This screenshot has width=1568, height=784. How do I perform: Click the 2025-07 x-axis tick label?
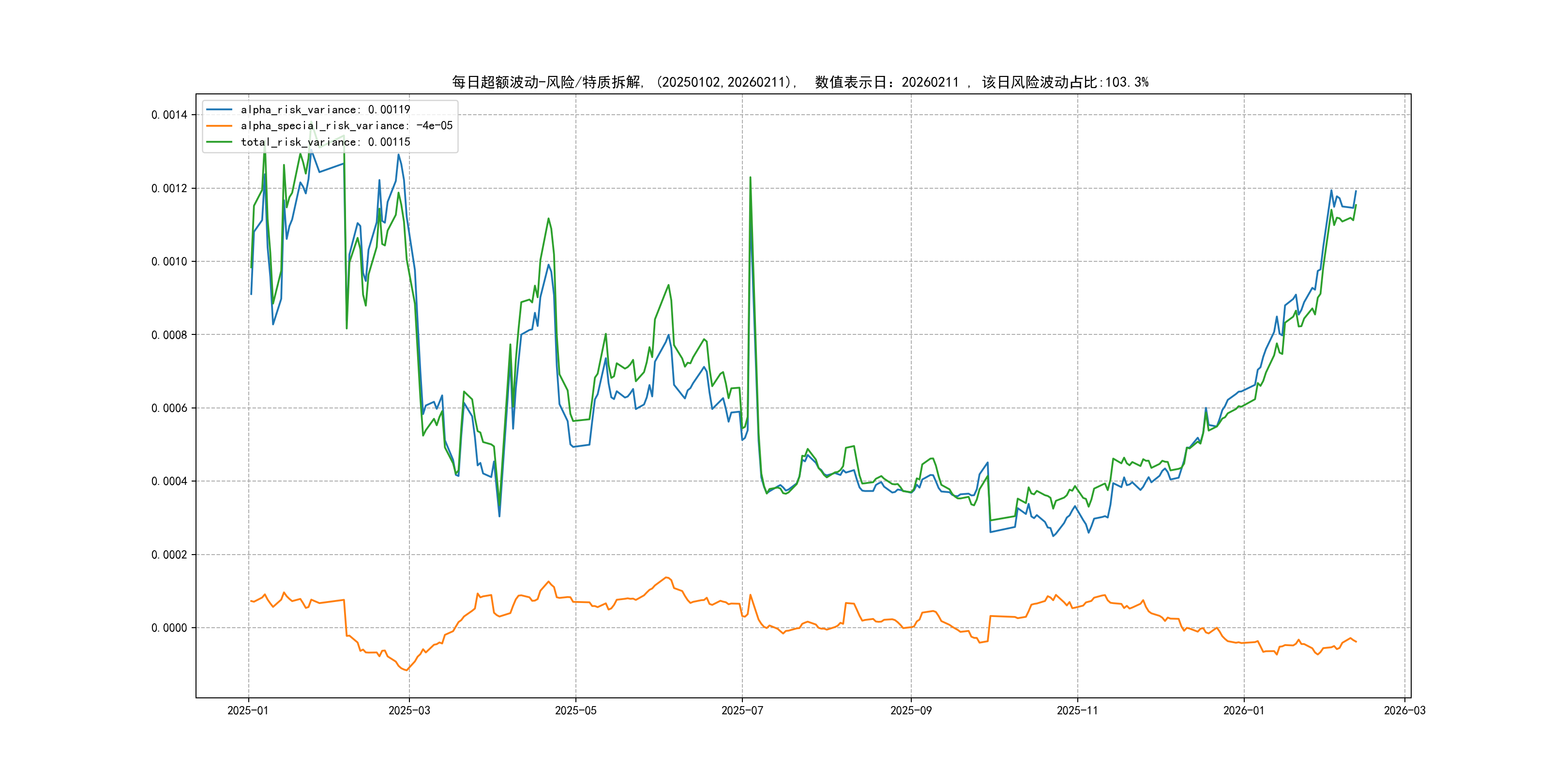point(742,710)
